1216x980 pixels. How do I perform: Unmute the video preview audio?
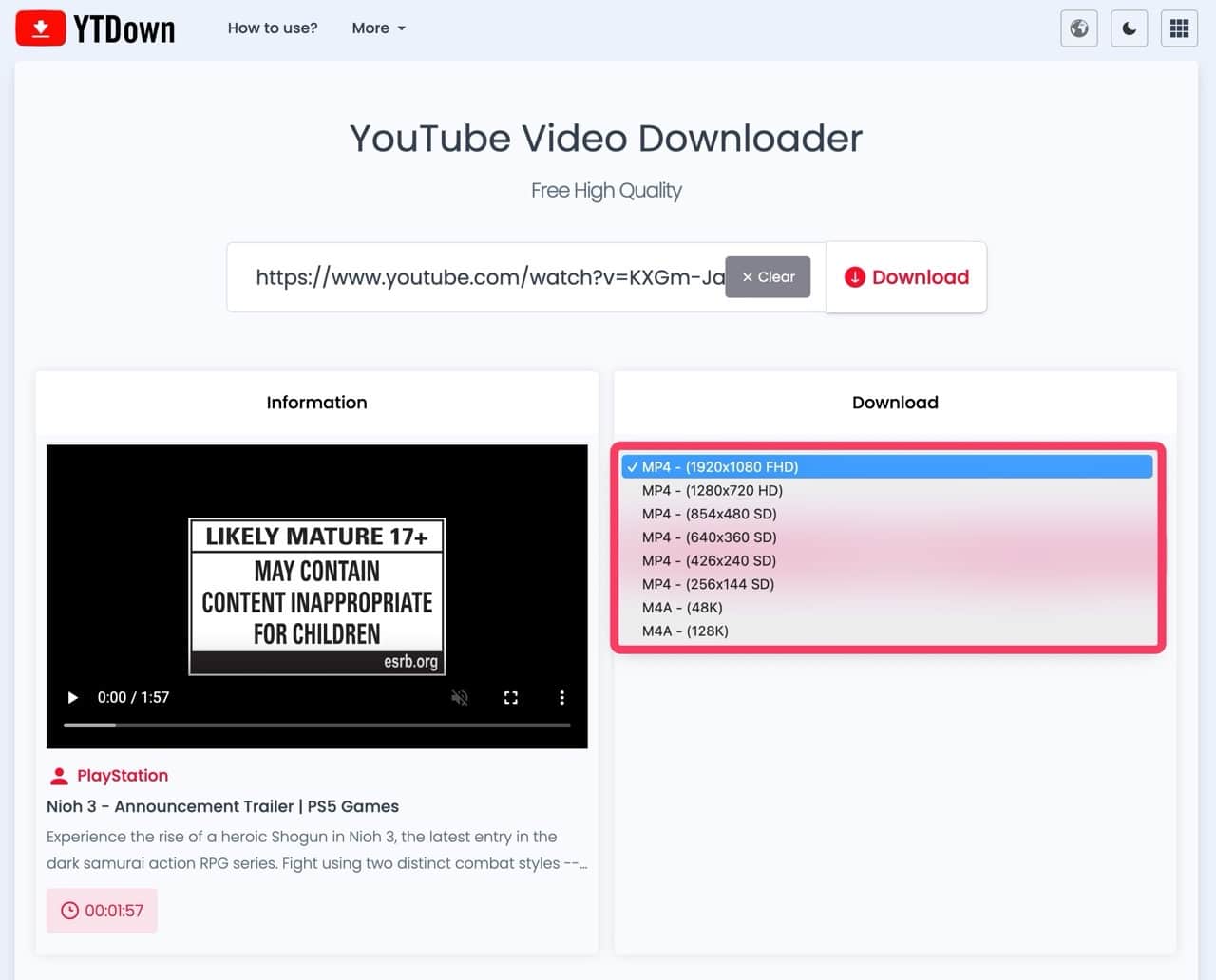point(460,698)
